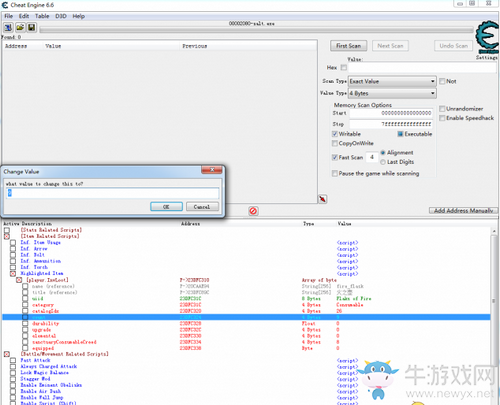
Task: Open the File menu
Action: click(x=8, y=16)
